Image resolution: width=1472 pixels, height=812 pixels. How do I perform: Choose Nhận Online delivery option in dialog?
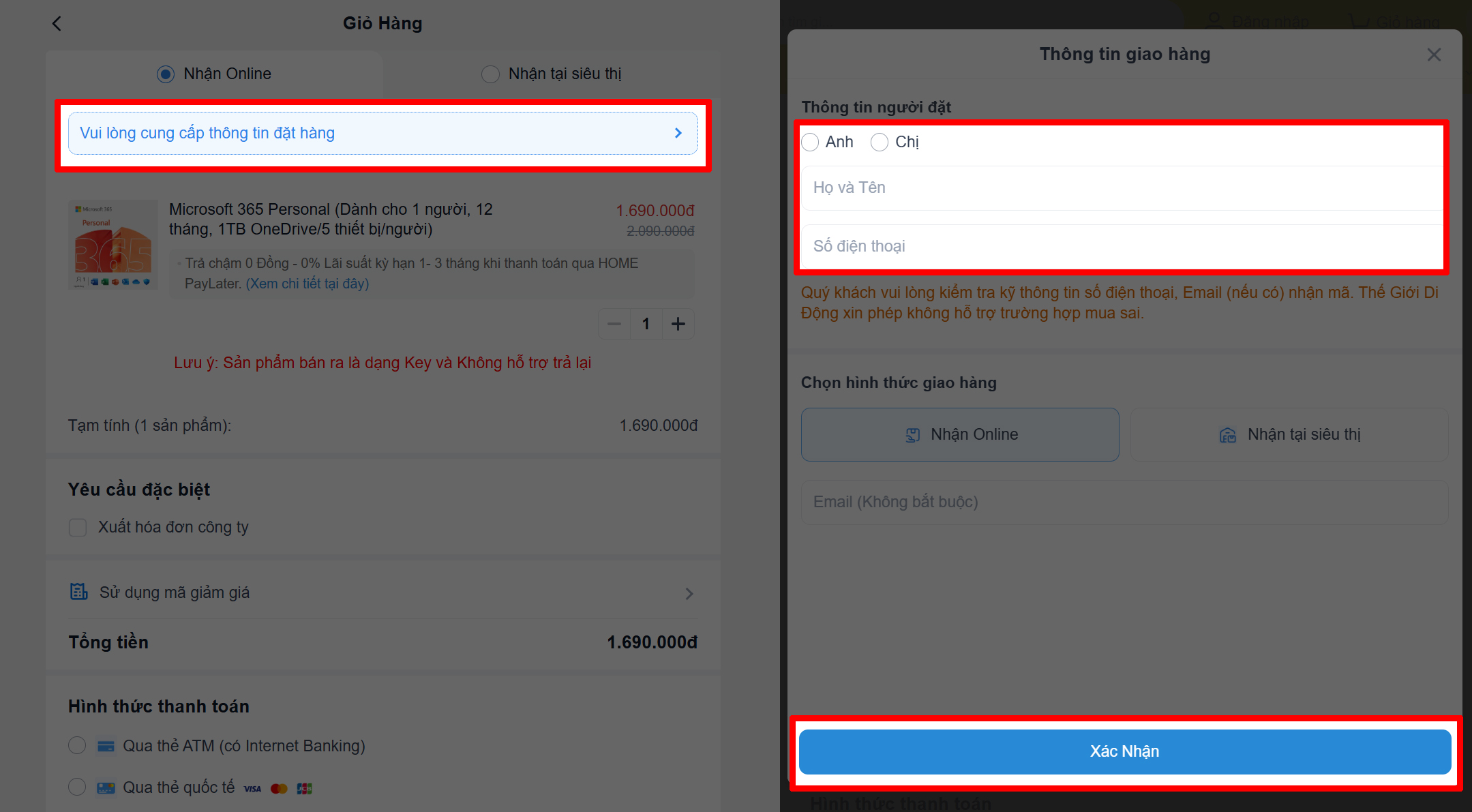(x=960, y=435)
